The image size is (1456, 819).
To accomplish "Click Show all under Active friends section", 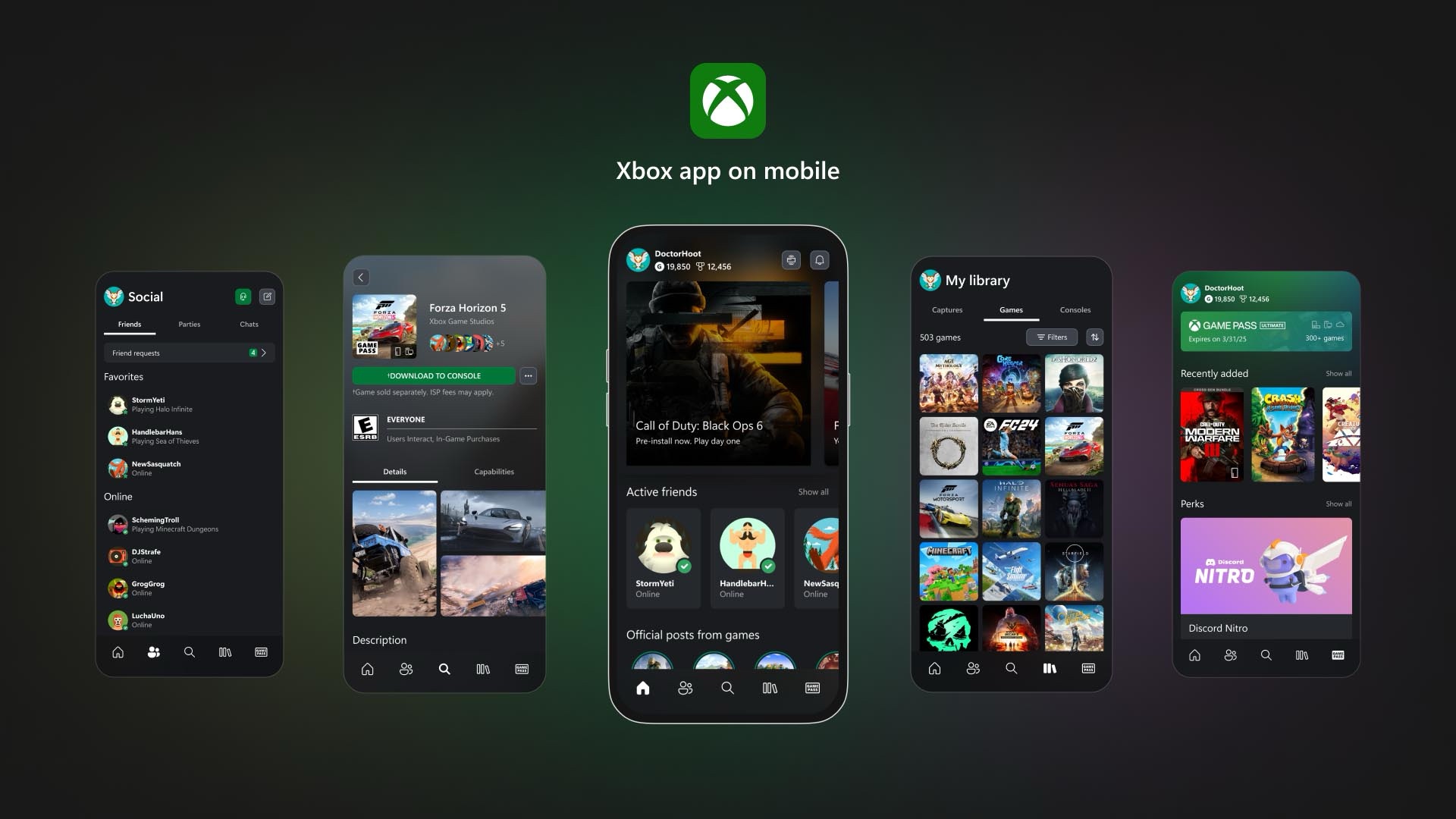I will pos(812,492).
